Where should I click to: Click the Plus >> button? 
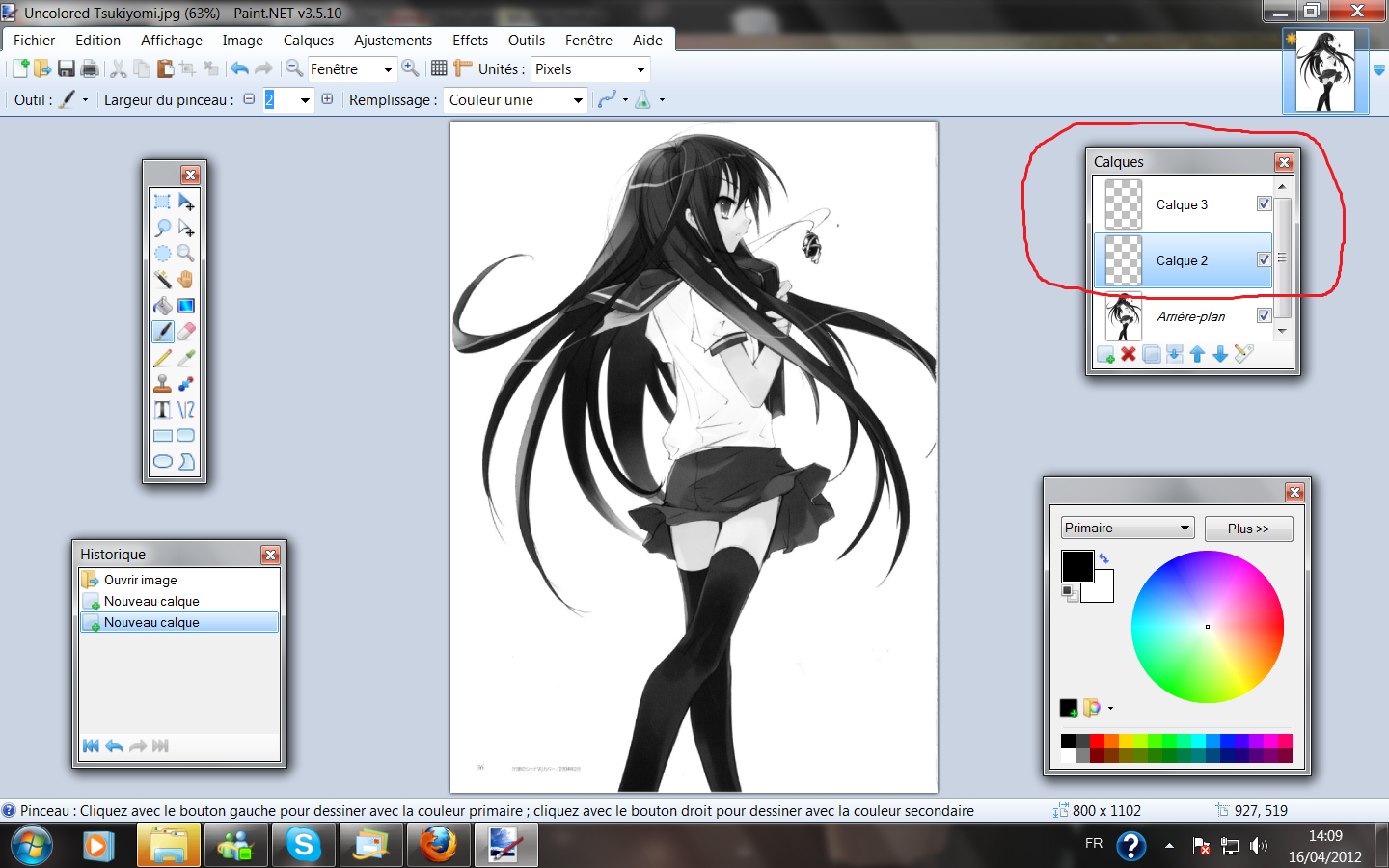click(x=1248, y=529)
